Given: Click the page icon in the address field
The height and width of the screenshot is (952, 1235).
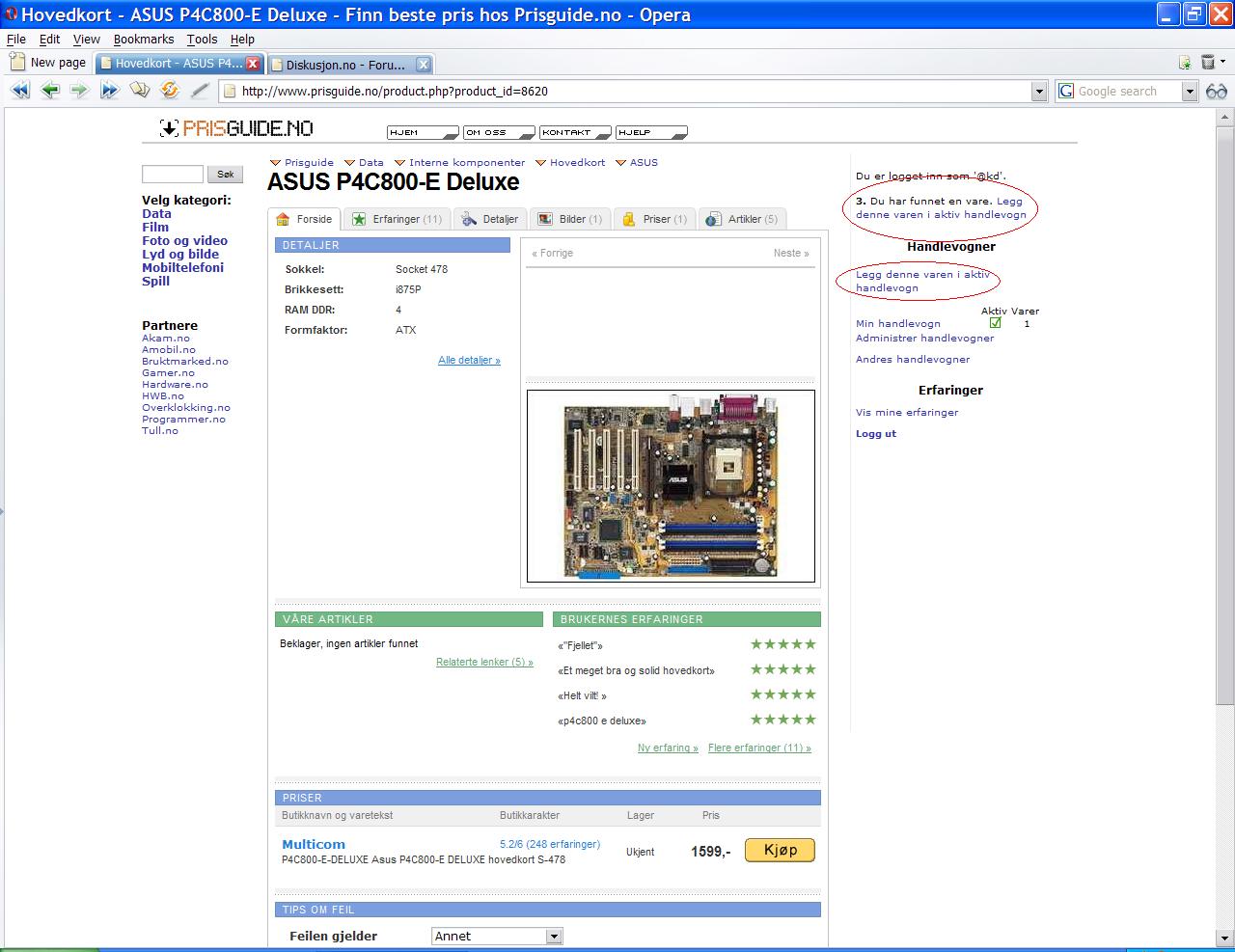Looking at the screenshot, I should pyautogui.click(x=230, y=91).
